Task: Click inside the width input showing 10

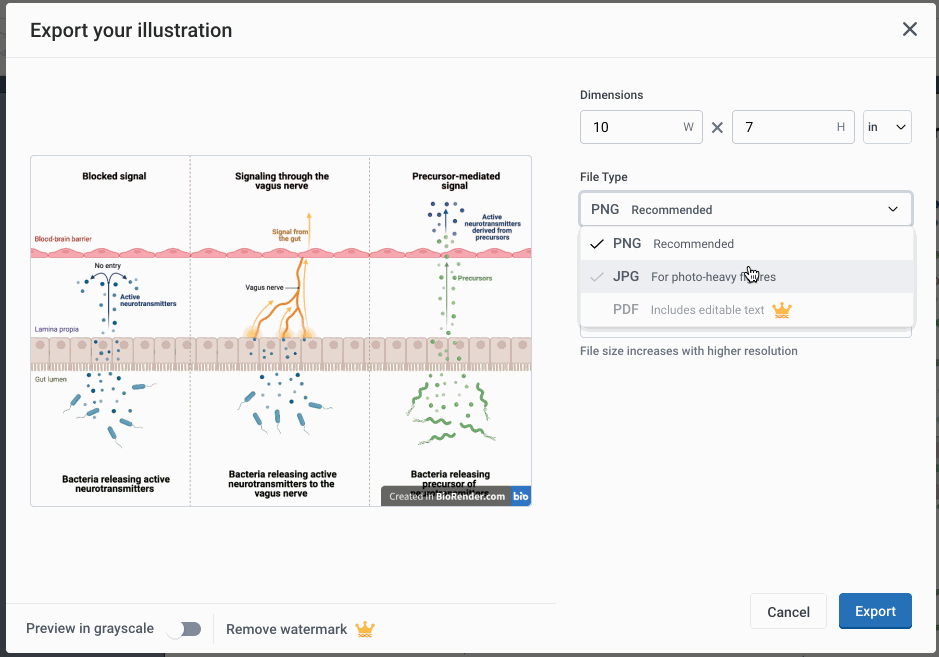Action: (620, 127)
